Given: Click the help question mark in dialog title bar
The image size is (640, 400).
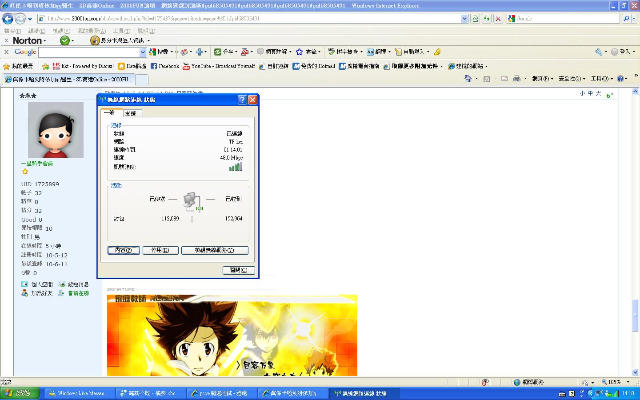Looking at the screenshot, I should coord(240,100).
